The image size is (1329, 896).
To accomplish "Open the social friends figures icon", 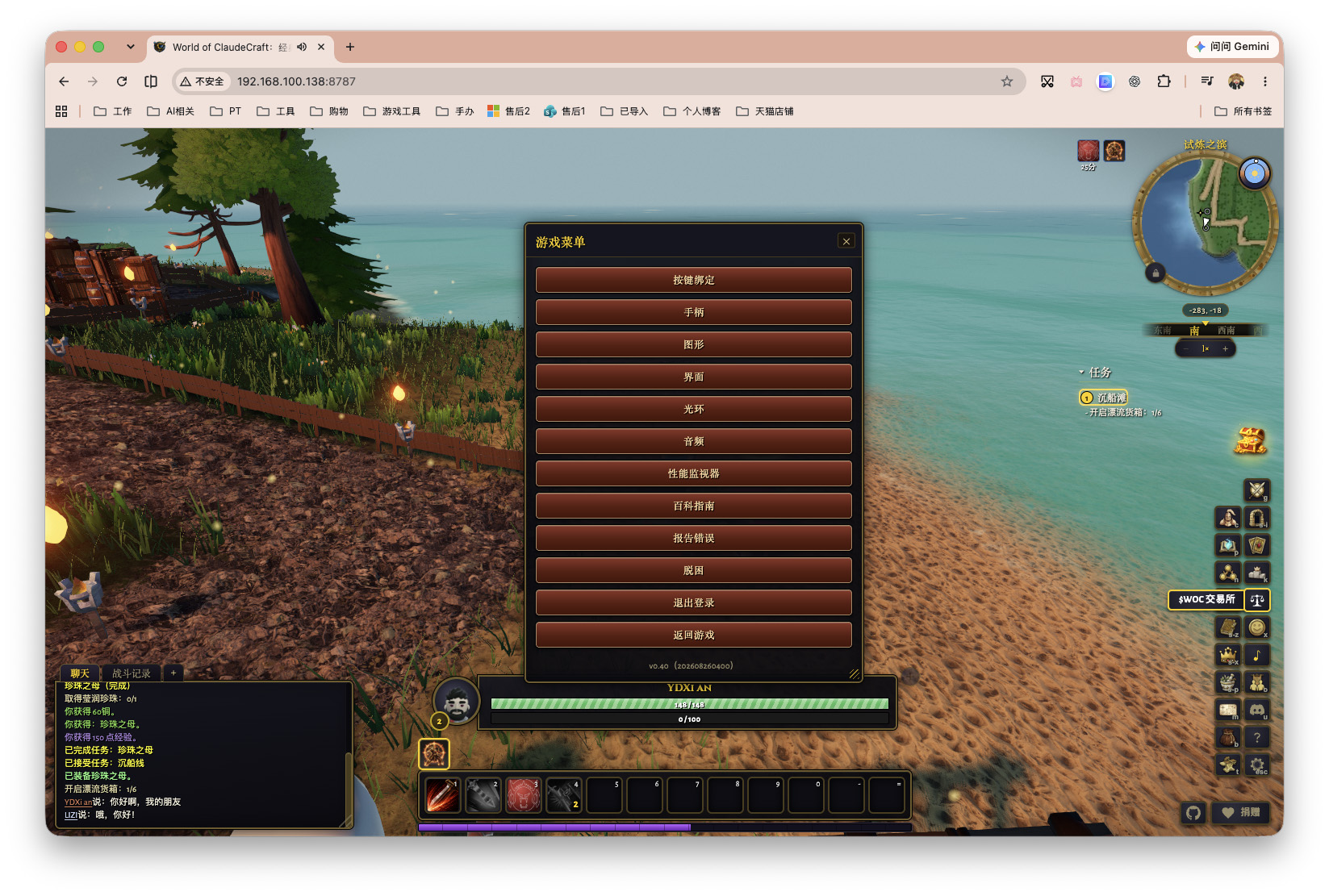I will 1256,682.
